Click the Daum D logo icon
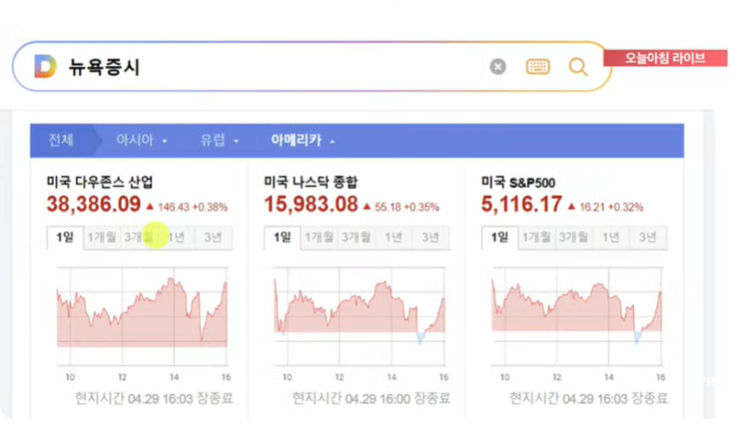 (x=45, y=66)
